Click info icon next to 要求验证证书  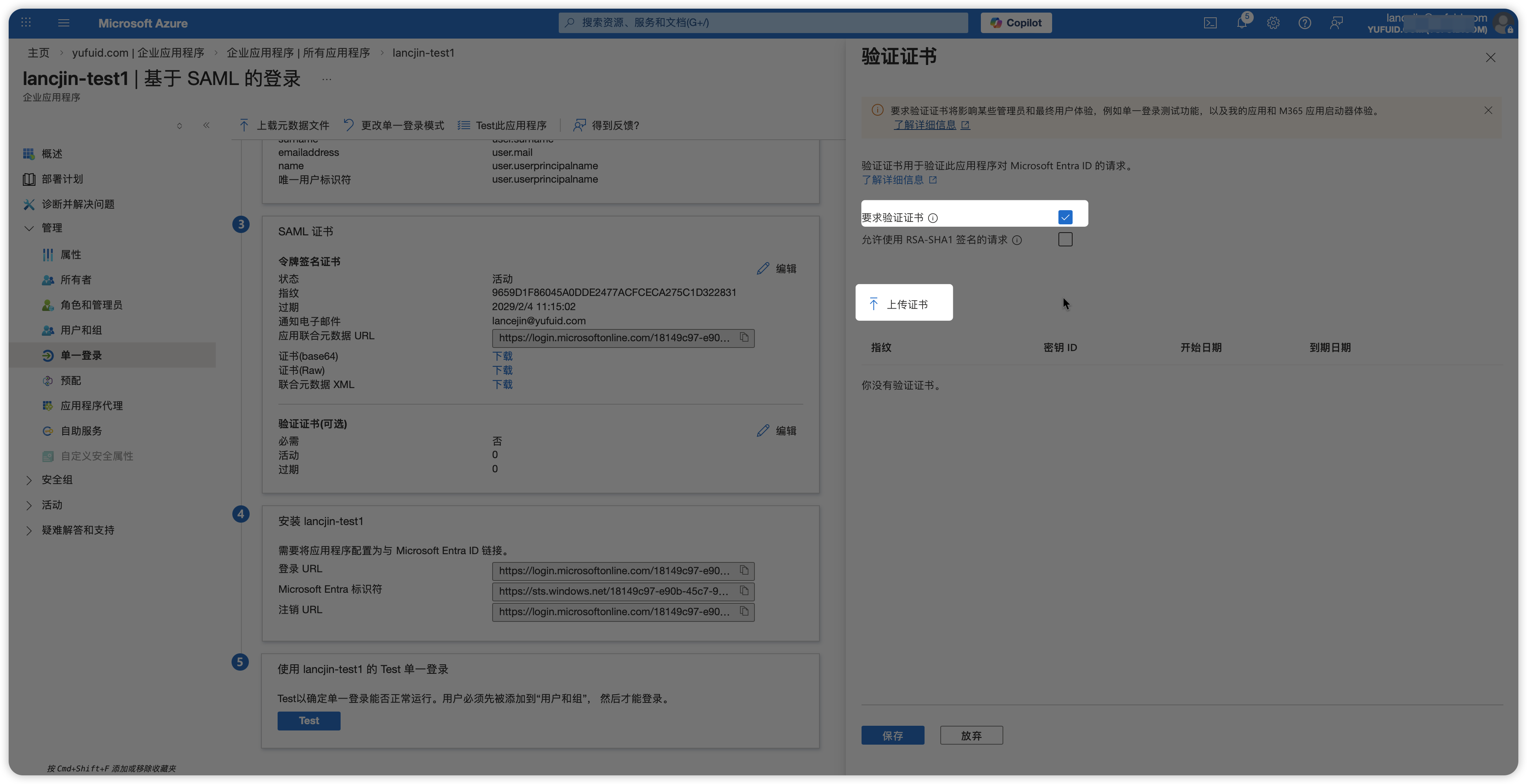click(933, 218)
